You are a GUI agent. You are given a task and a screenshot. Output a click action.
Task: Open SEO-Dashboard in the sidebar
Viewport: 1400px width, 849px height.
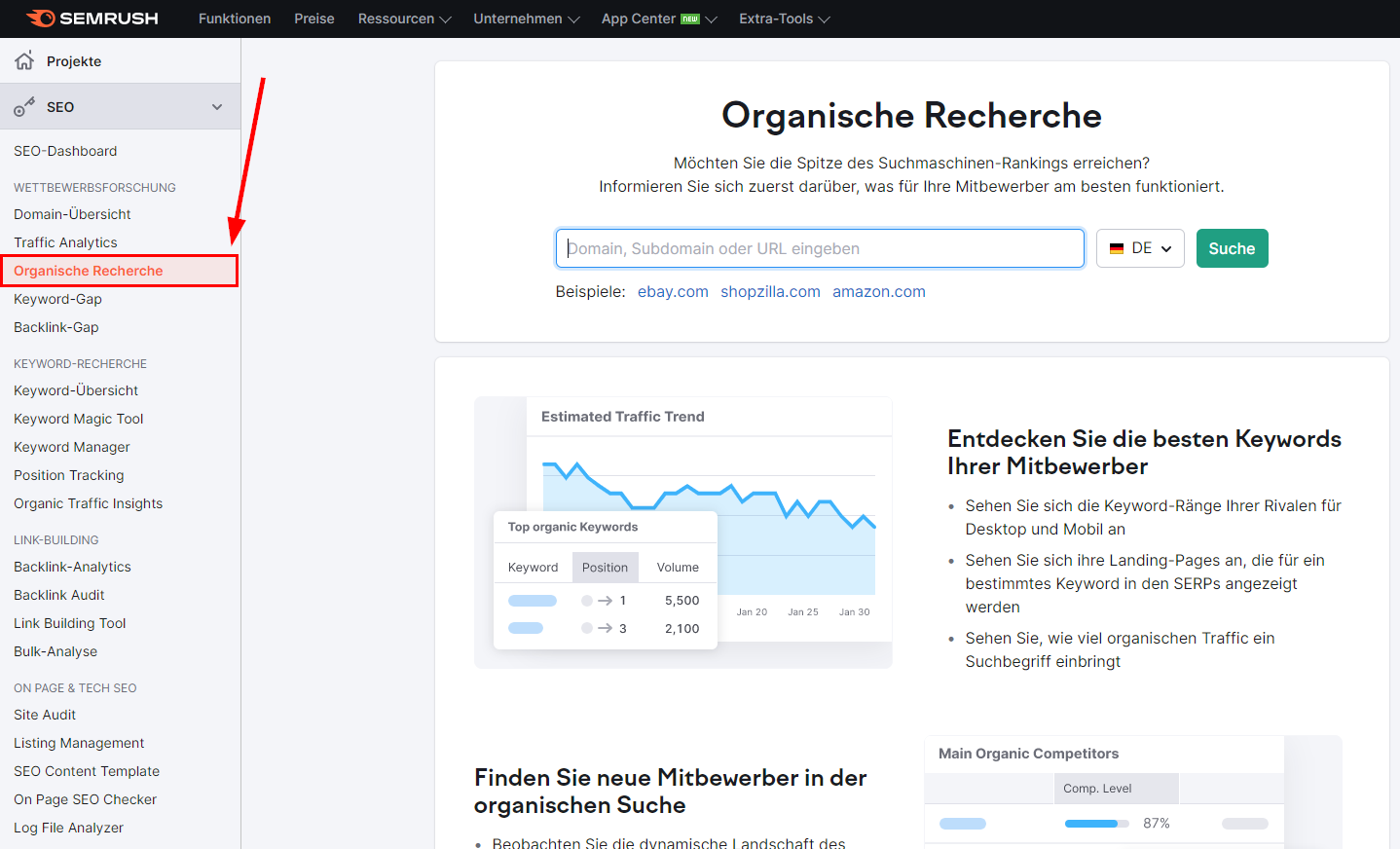point(65,151)
